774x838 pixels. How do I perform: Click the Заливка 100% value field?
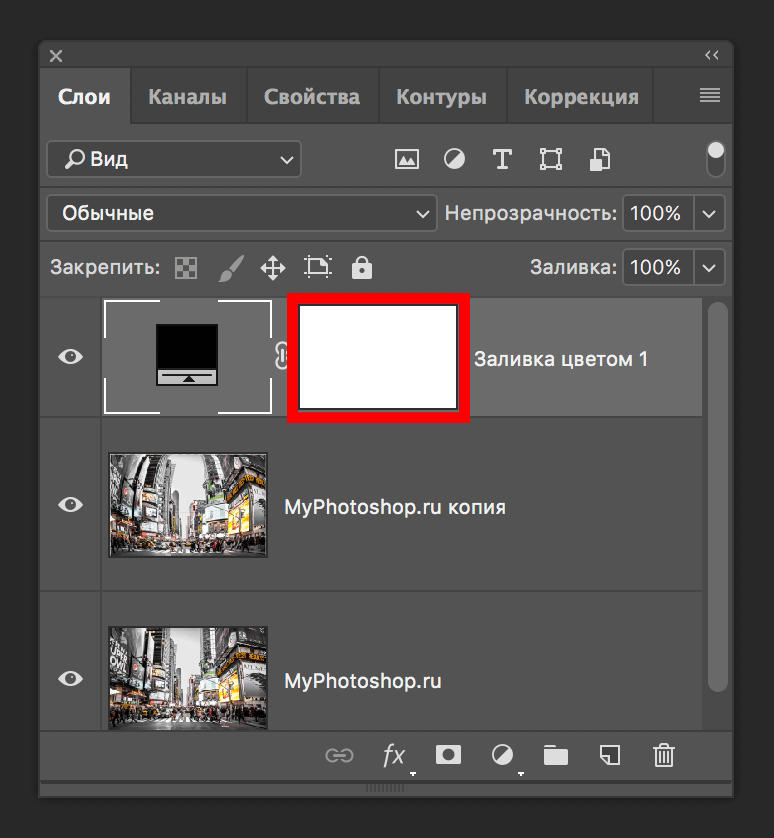click(x=658, y=267)
